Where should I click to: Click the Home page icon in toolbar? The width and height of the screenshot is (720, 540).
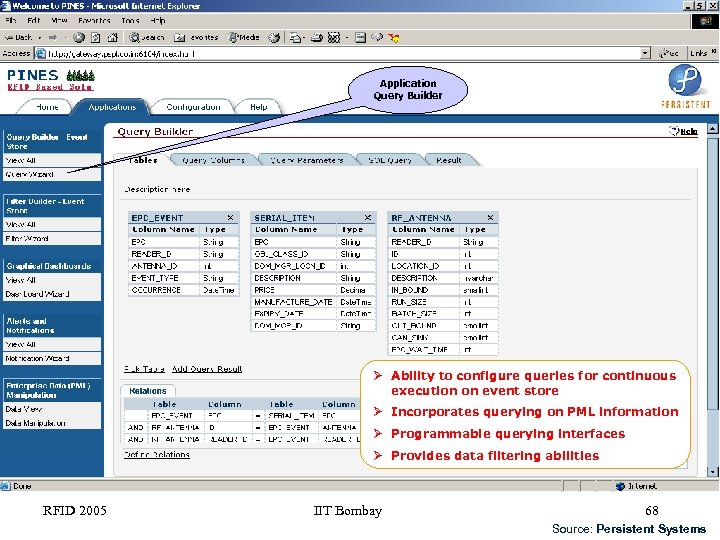point(112,38)
